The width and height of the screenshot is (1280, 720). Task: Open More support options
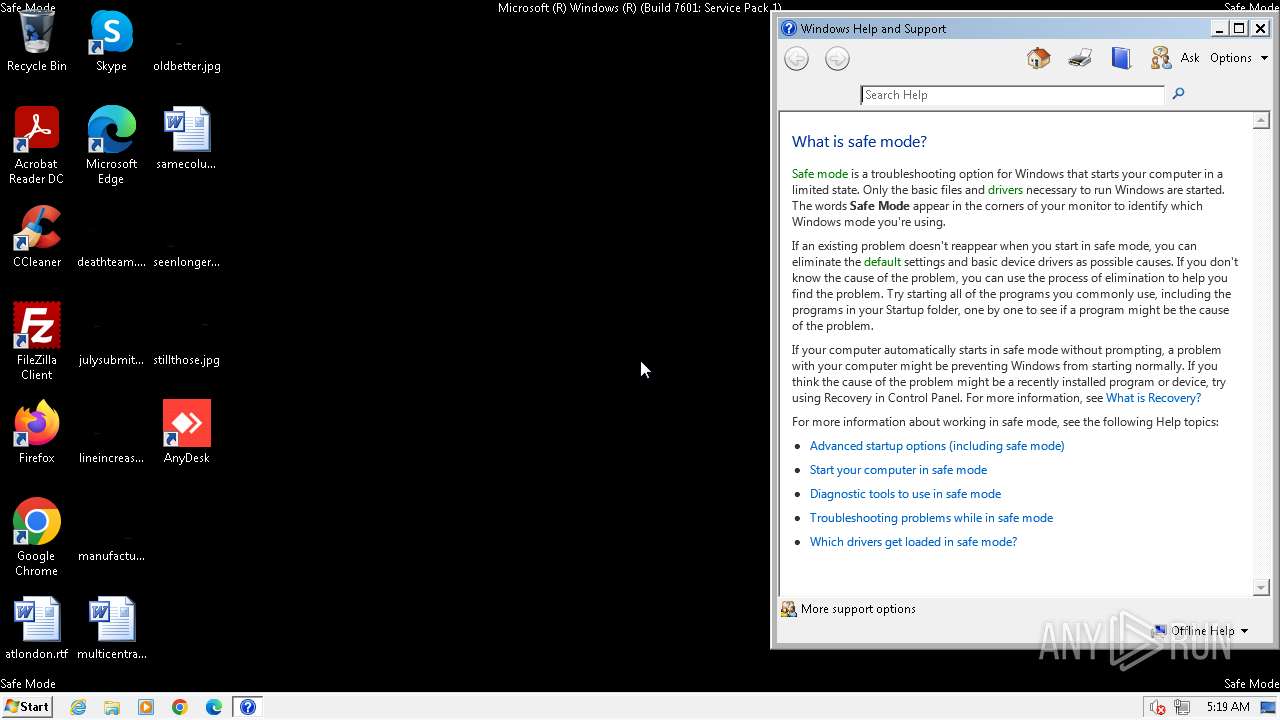[848, 609]
